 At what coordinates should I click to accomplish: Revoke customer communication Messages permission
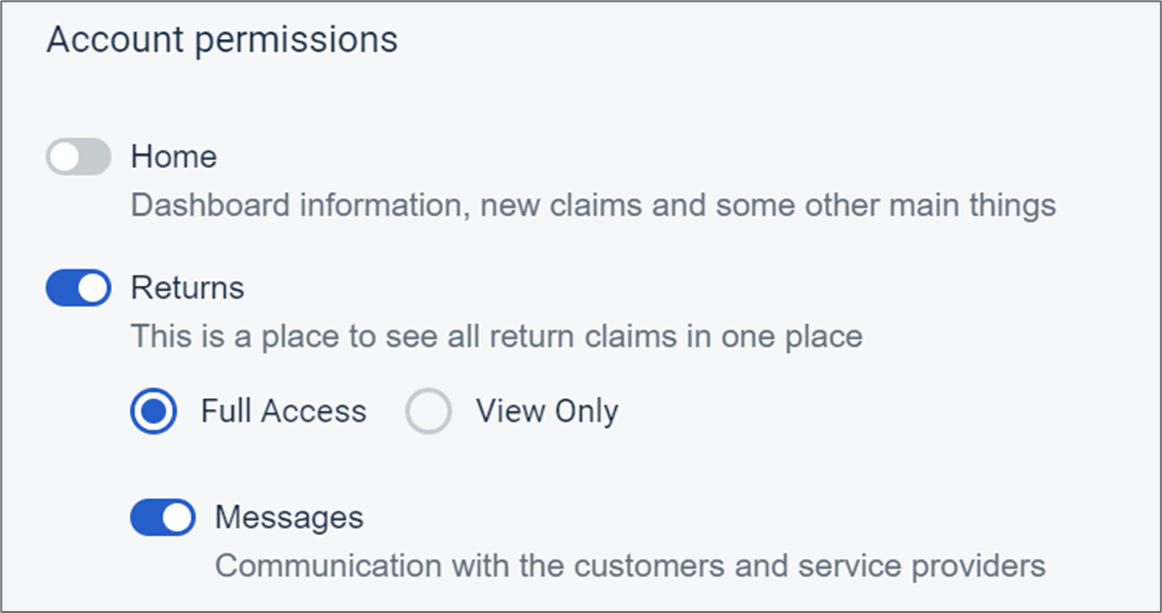click(x=162, y=518)
